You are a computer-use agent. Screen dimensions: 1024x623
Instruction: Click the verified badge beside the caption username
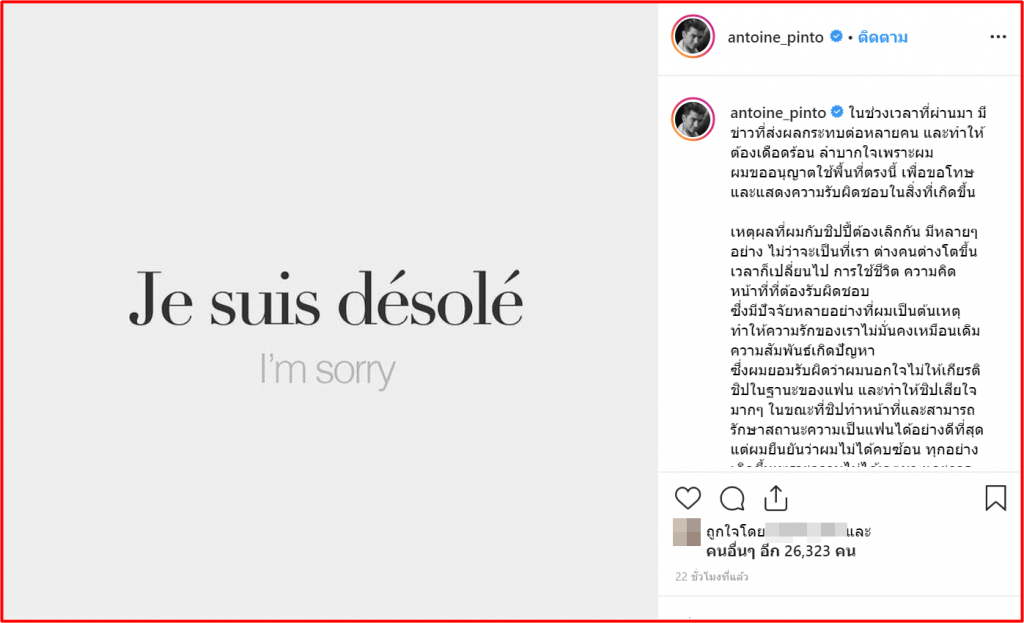pos(836,110)
